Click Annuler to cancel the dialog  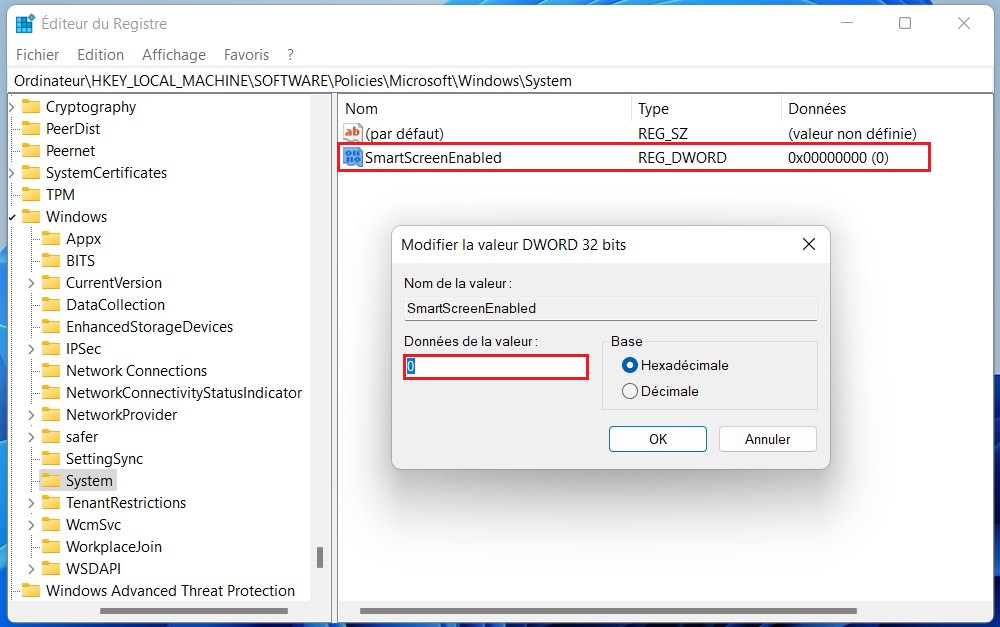[767, 439]
